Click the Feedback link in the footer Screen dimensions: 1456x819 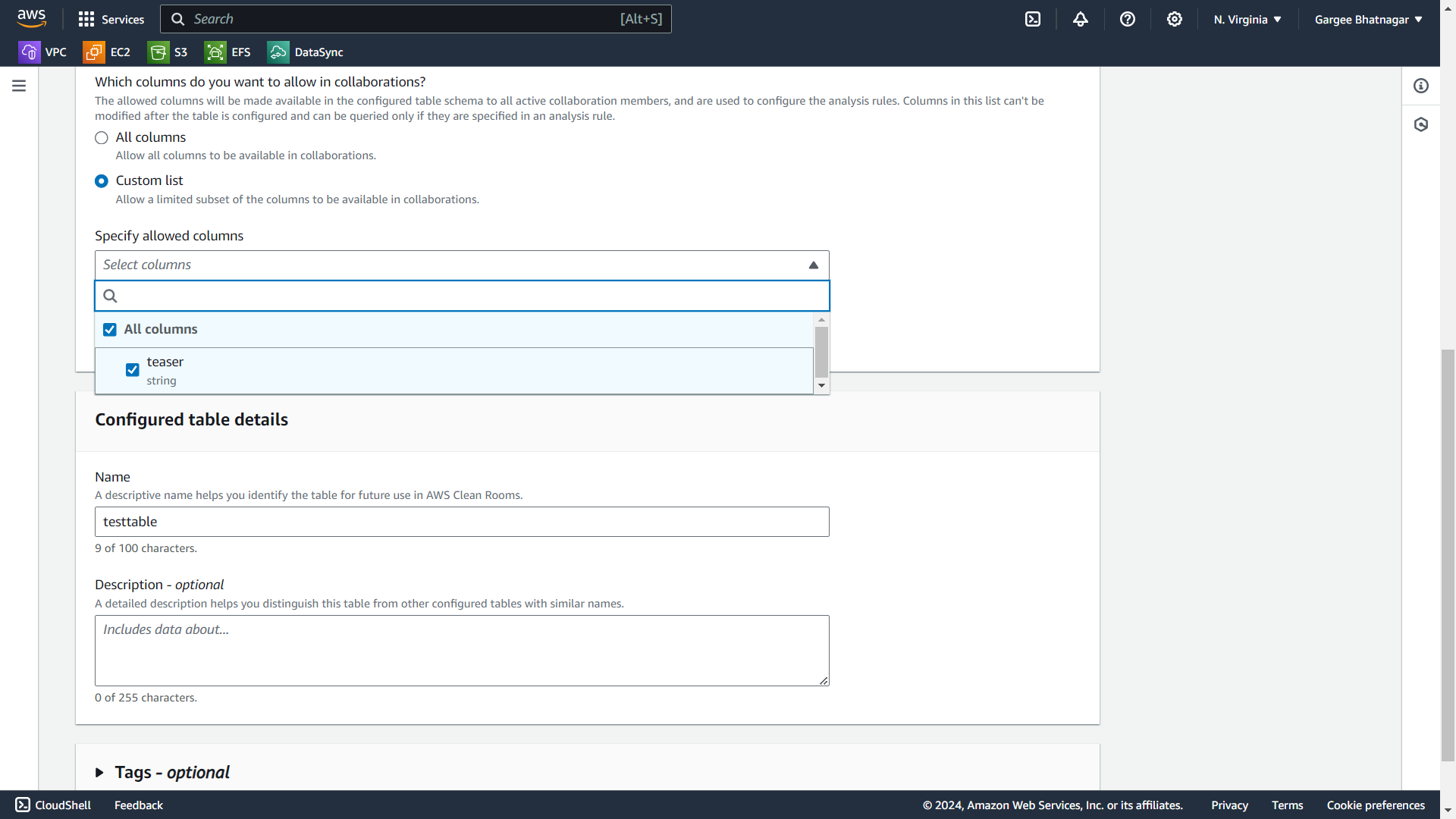coord(139,805)
